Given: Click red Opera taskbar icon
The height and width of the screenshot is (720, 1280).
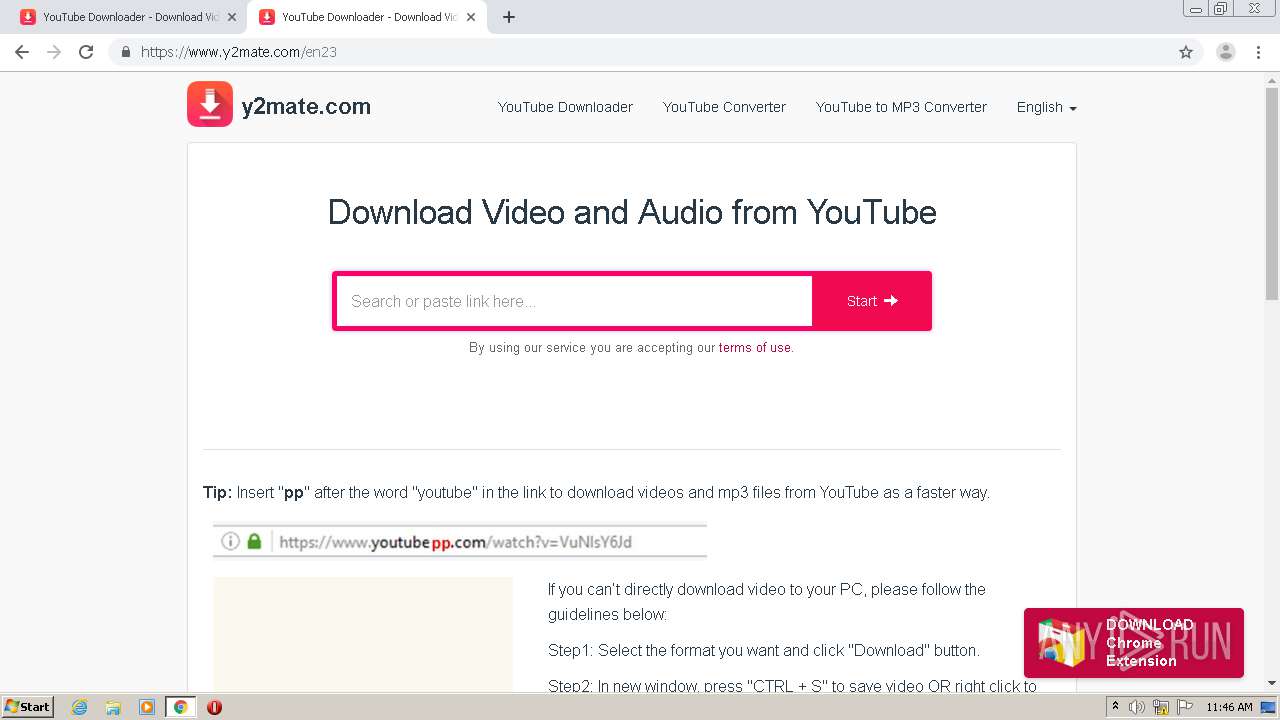Looking at the screenshot, I should coord(214,707).
